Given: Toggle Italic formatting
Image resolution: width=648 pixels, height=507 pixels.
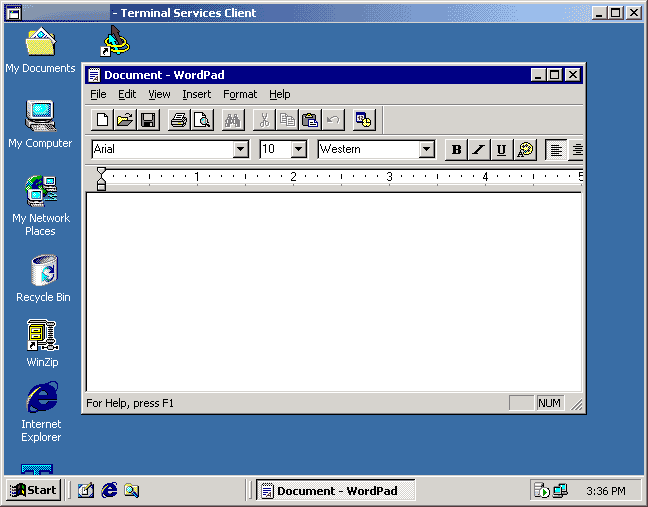Looking at the screenshot, I should click(479, 150).
